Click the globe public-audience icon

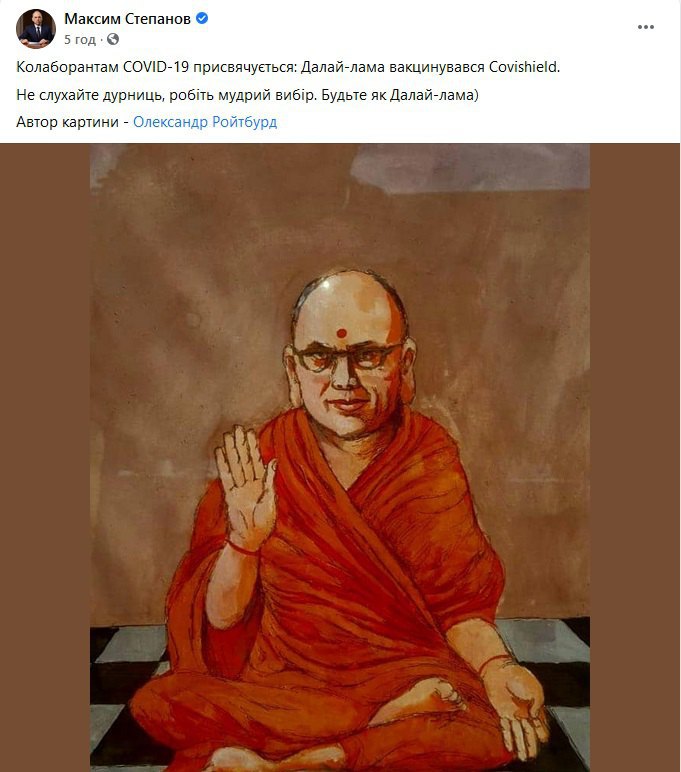[113, 39]
